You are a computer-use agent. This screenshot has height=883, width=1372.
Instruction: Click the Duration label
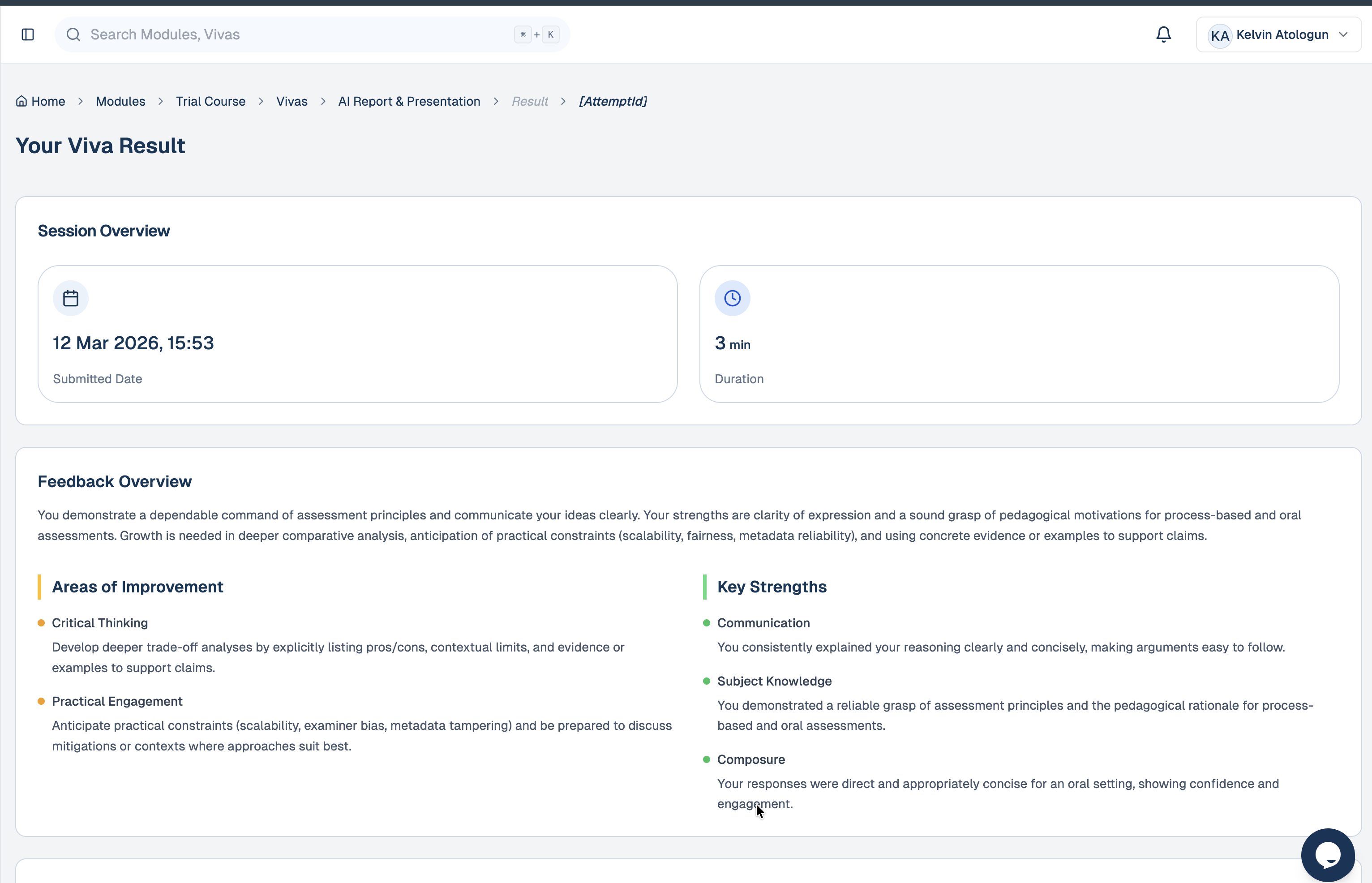pyautogui.click(x=739, y=379)
